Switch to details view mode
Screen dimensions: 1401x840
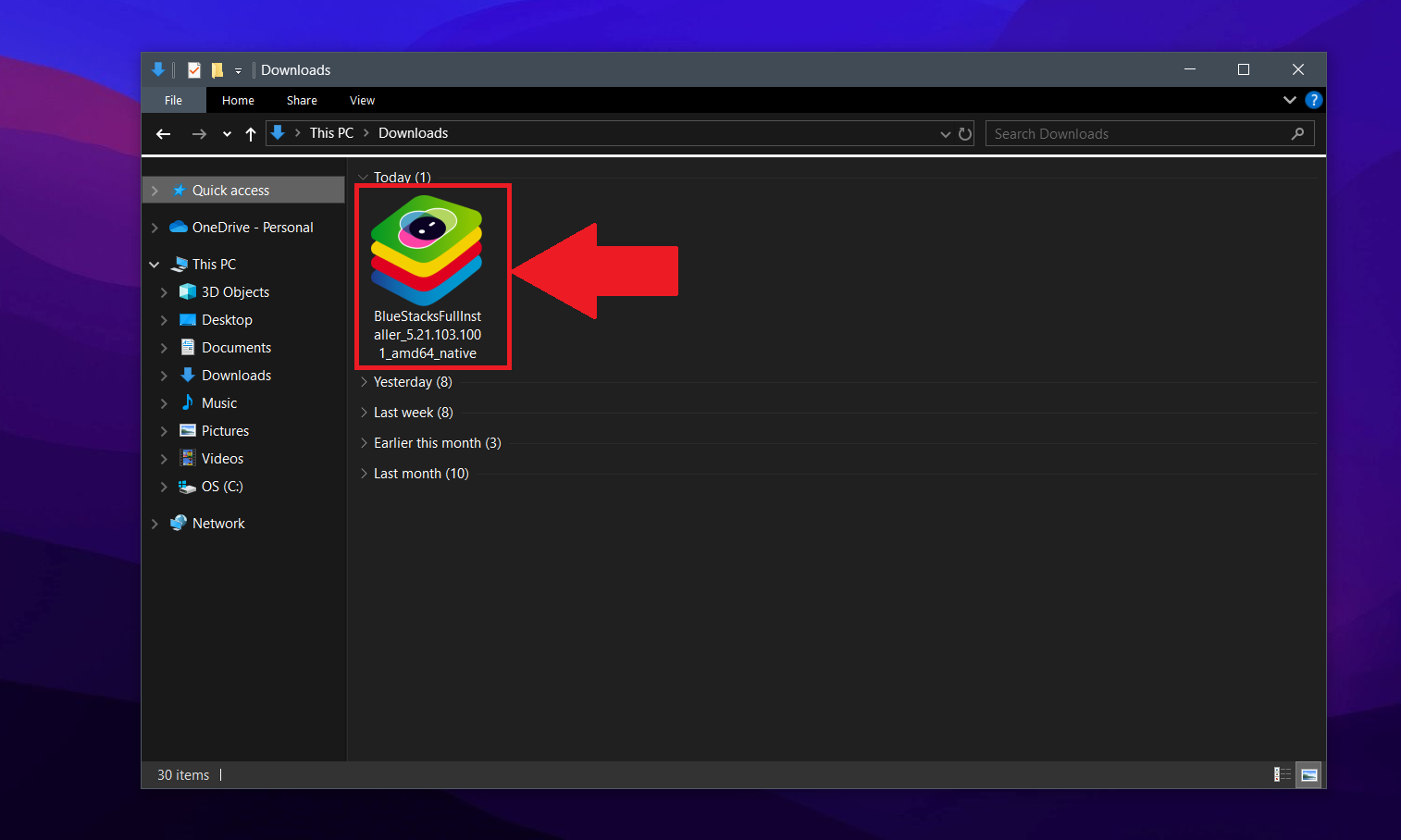tap(1282, 774)
